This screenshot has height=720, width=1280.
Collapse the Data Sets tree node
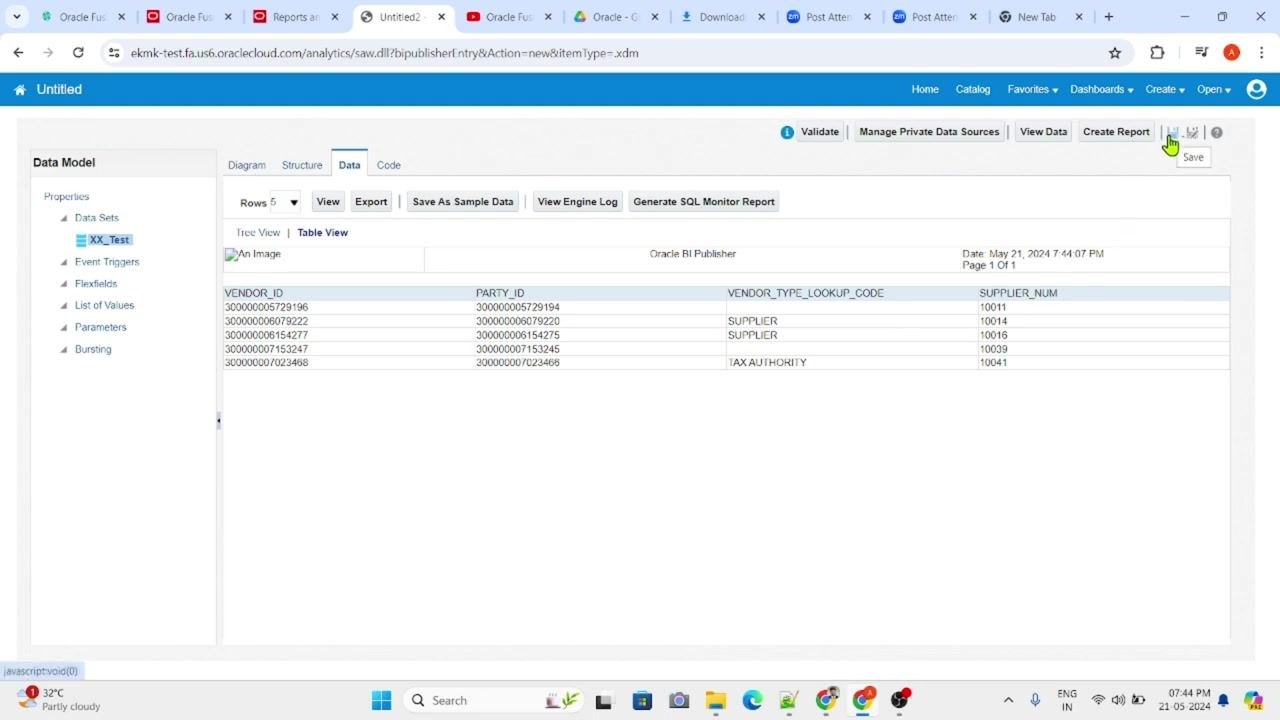coord(64,218)
